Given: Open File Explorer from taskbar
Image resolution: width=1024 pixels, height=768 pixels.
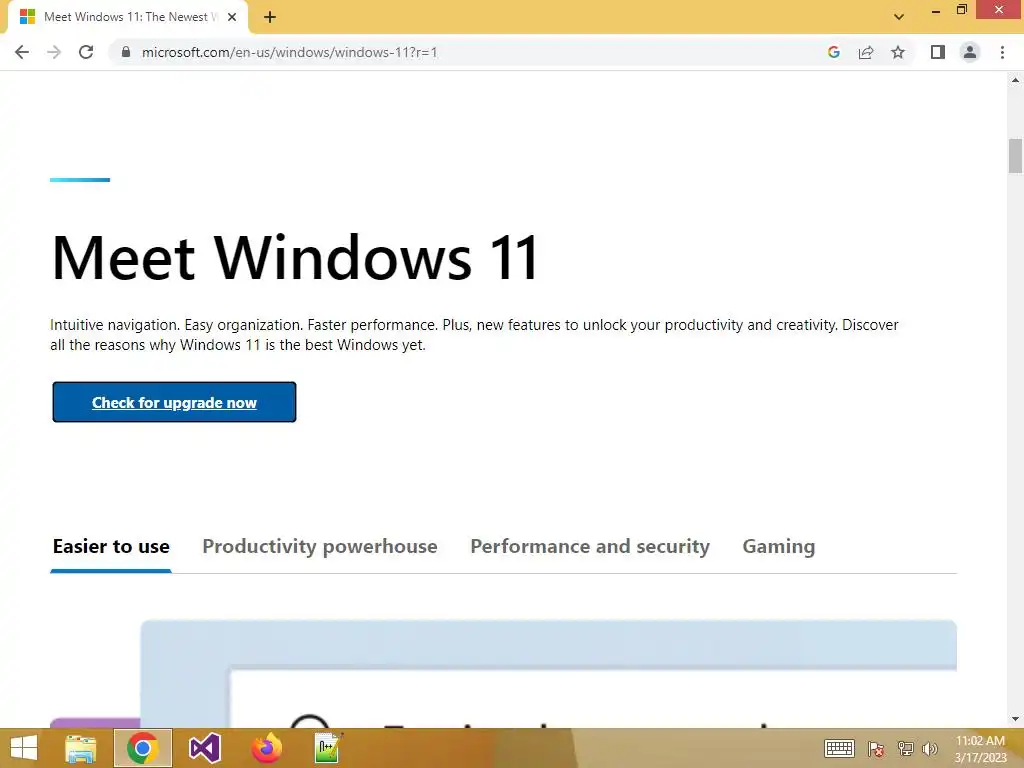Looking at the screenshot, I should [81, 748].
